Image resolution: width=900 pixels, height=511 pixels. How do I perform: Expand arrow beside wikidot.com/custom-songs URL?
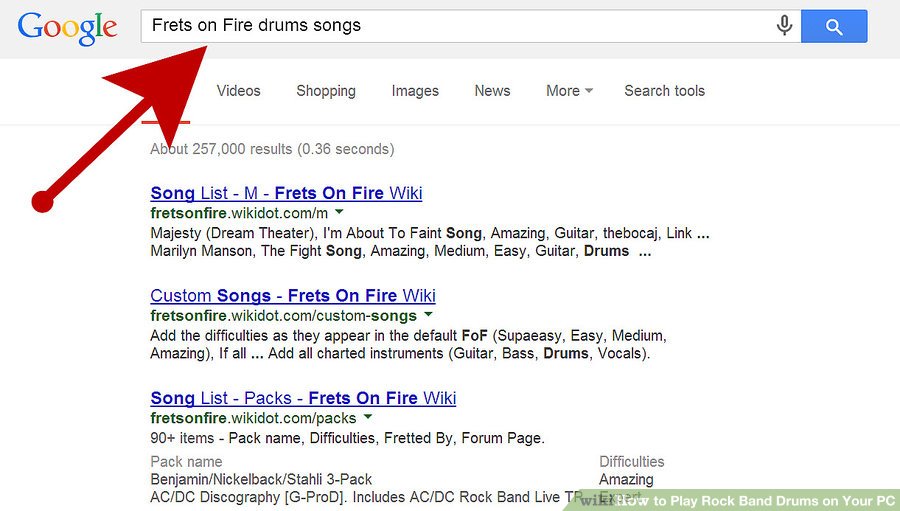click(x=428, y=315)
